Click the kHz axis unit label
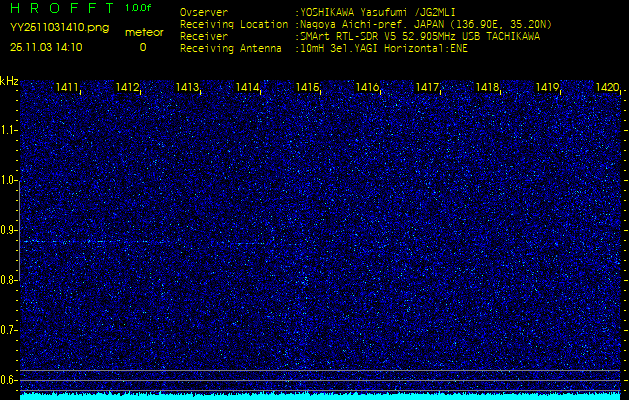The image size is (629, 400). (x=9, y=81)
